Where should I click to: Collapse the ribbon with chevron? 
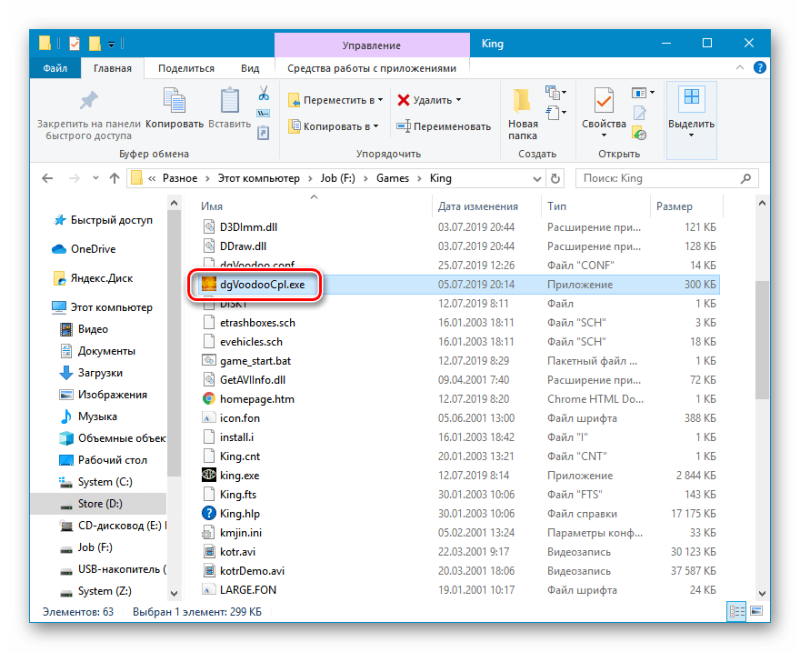(739, 68)
